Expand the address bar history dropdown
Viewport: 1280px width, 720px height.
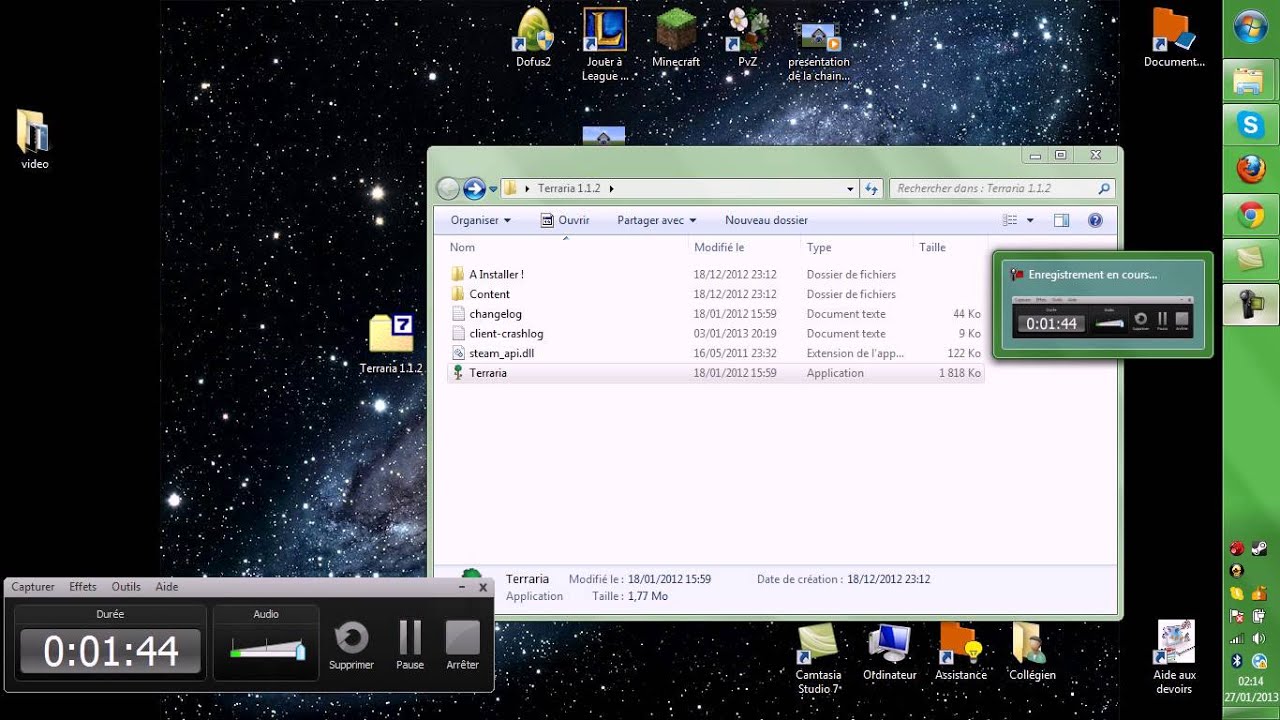pos(850,188)
